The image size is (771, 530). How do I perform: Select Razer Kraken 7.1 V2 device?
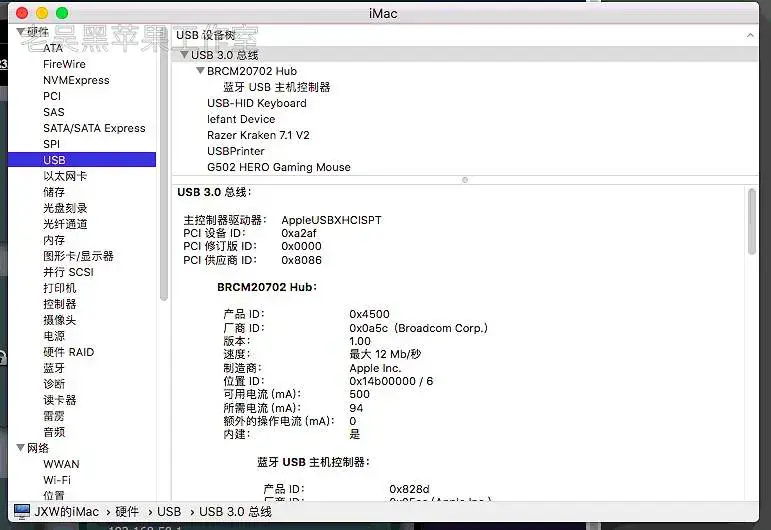(x=258, y=135)
